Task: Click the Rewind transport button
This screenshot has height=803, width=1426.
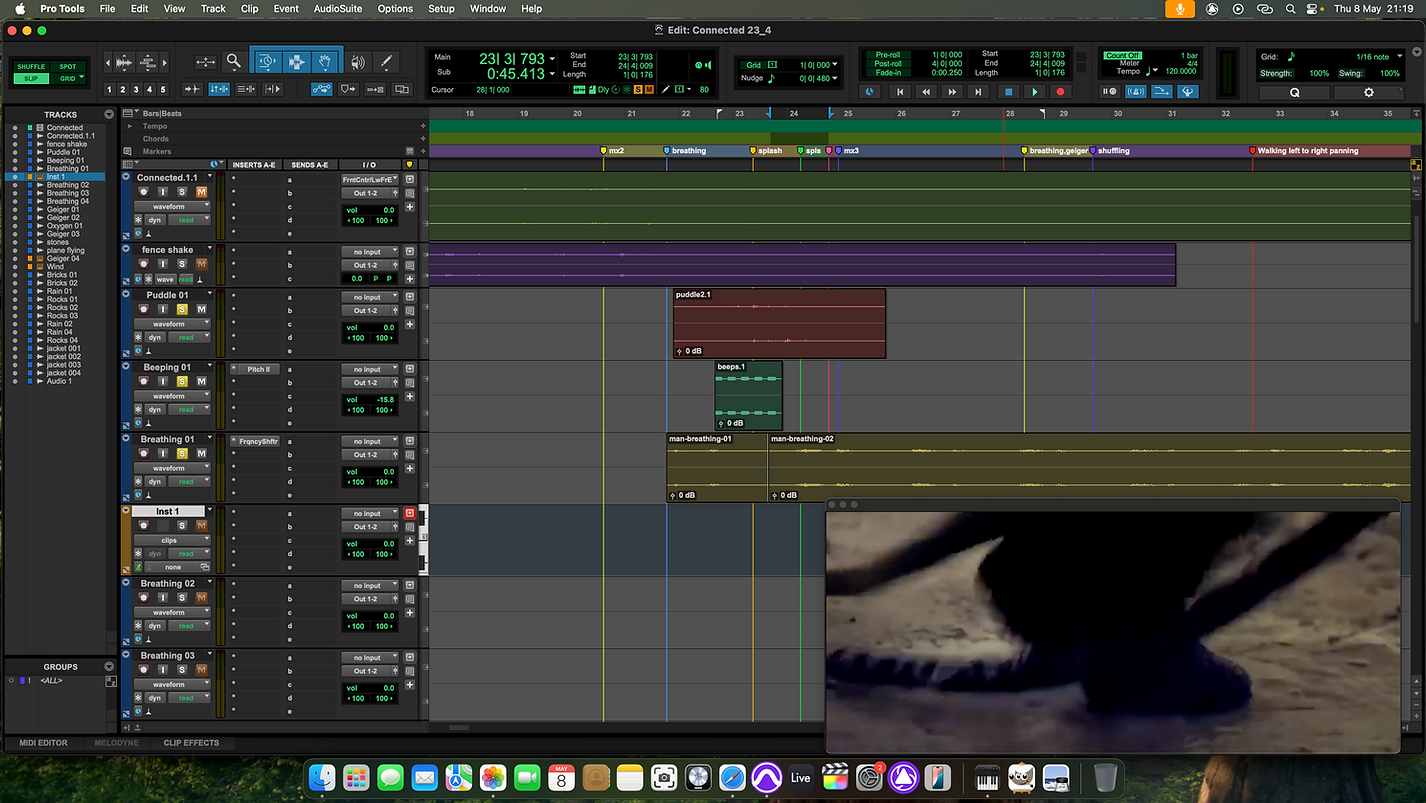Action: click(926, 92)
